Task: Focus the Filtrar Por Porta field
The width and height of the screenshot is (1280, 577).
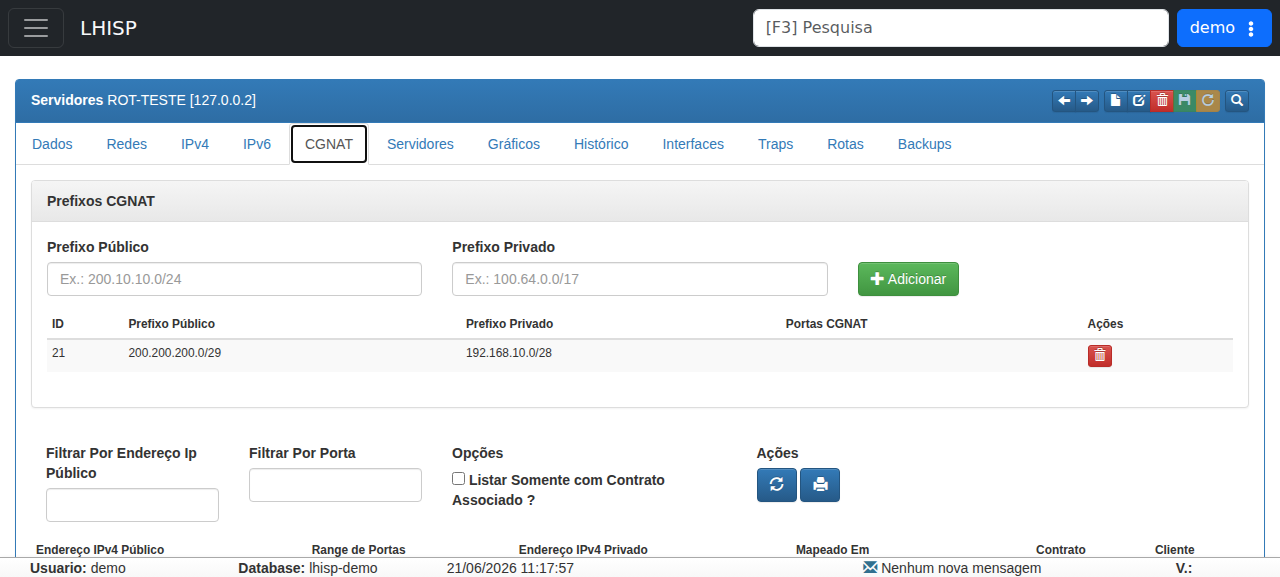Action: coord(335,485)
